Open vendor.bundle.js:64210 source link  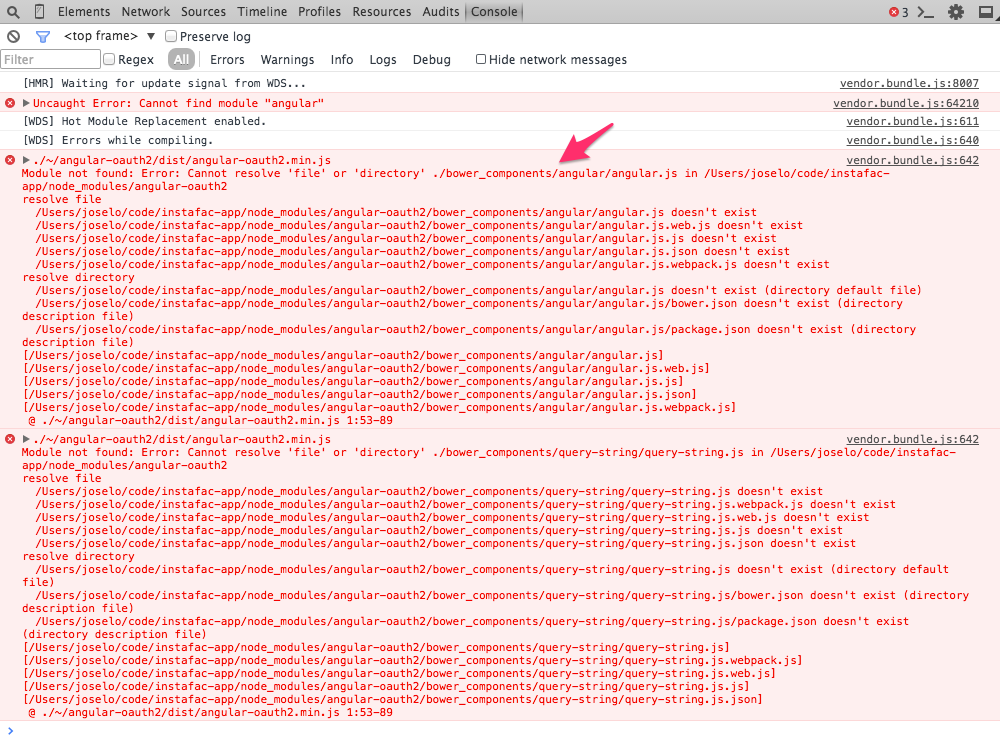click(906, 103)
